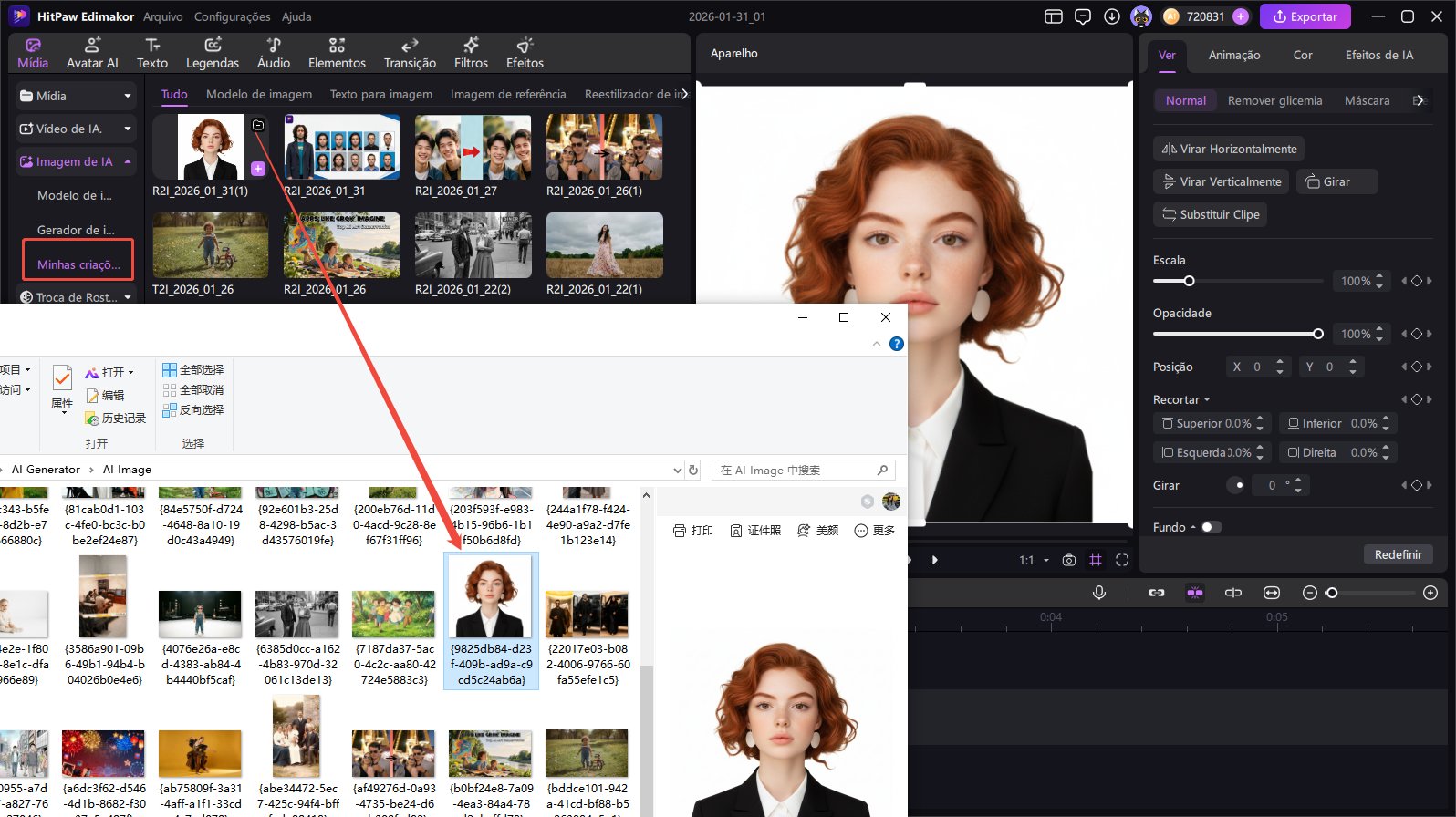Enter fullscreen preview mode

[1122, 560]
